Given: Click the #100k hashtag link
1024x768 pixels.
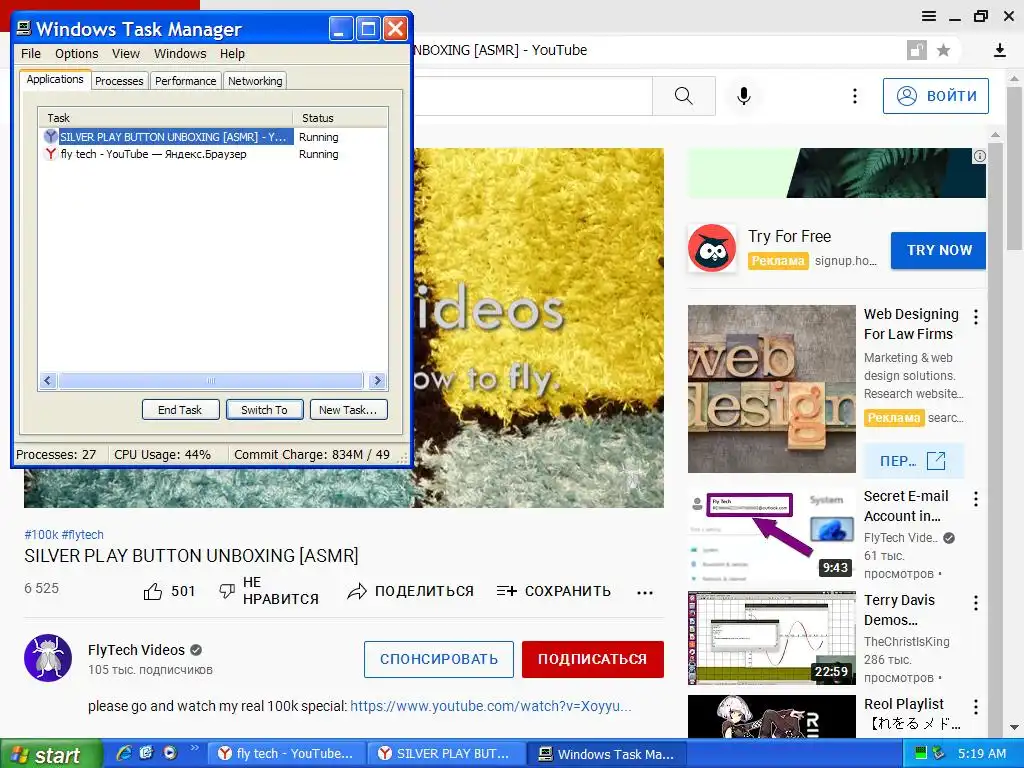Looking at the screenshot, I should click(x=41, y=535).
